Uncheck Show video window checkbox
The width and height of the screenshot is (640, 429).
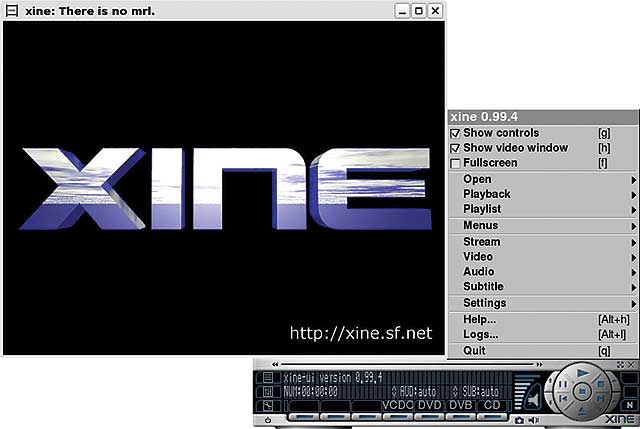pyautogui.click(x=455, y=148)
